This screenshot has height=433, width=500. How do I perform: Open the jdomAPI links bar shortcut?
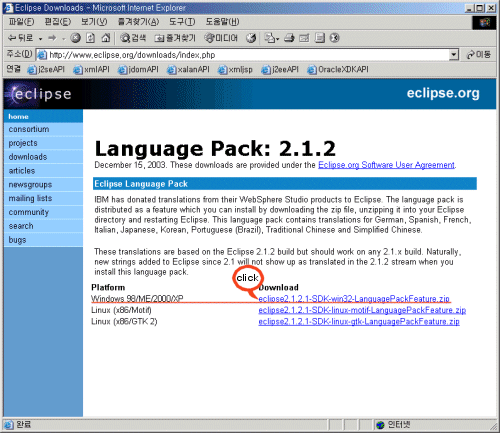point(138,69)
